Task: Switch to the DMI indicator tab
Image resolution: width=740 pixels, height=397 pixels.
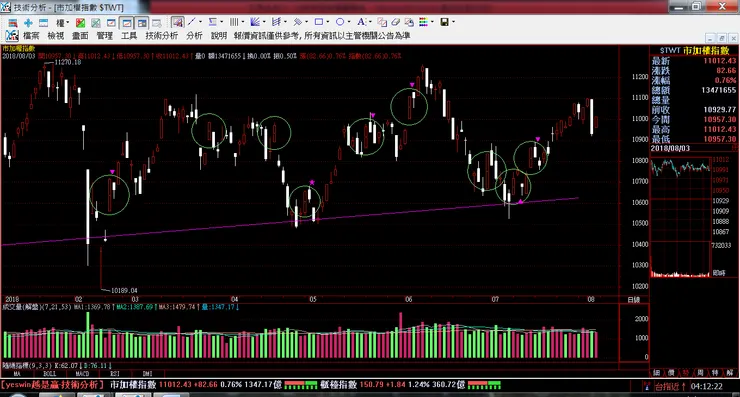Action: (147, 373)
